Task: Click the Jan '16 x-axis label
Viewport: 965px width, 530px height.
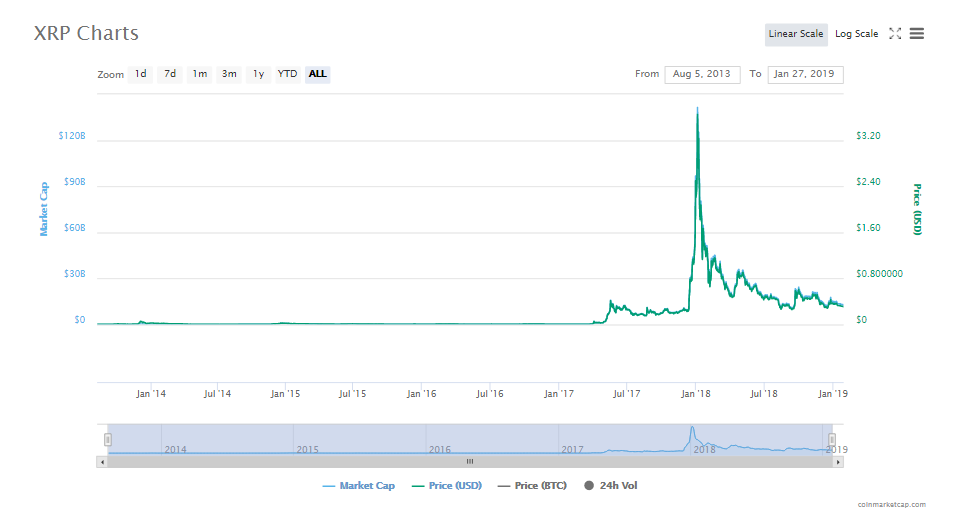Action: point(421,393)
